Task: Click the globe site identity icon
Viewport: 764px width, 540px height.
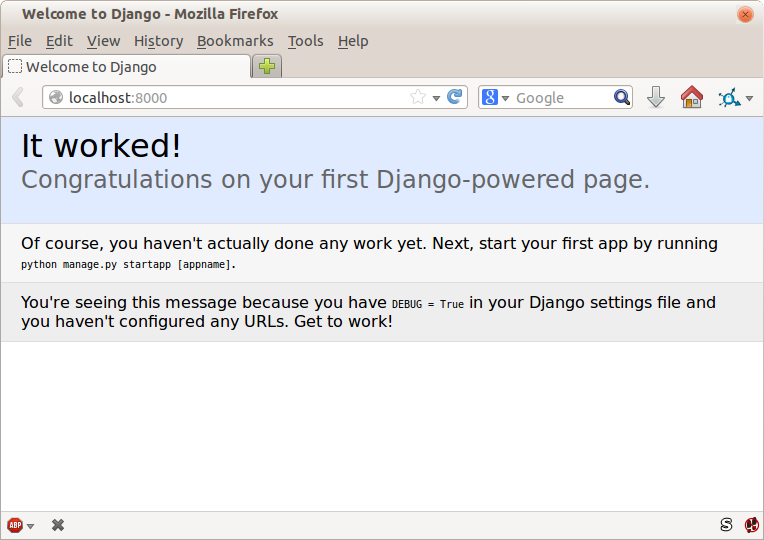Action: click(56, 97)
